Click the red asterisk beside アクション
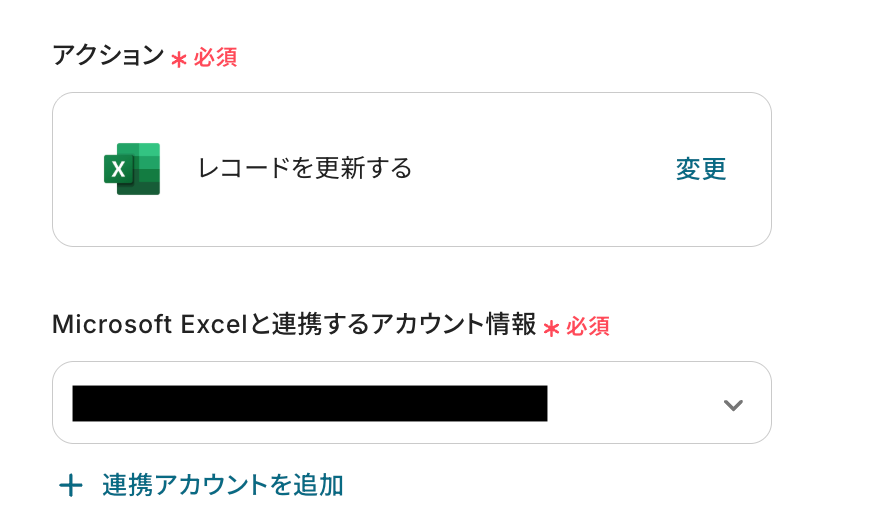 tap(179, 59)
